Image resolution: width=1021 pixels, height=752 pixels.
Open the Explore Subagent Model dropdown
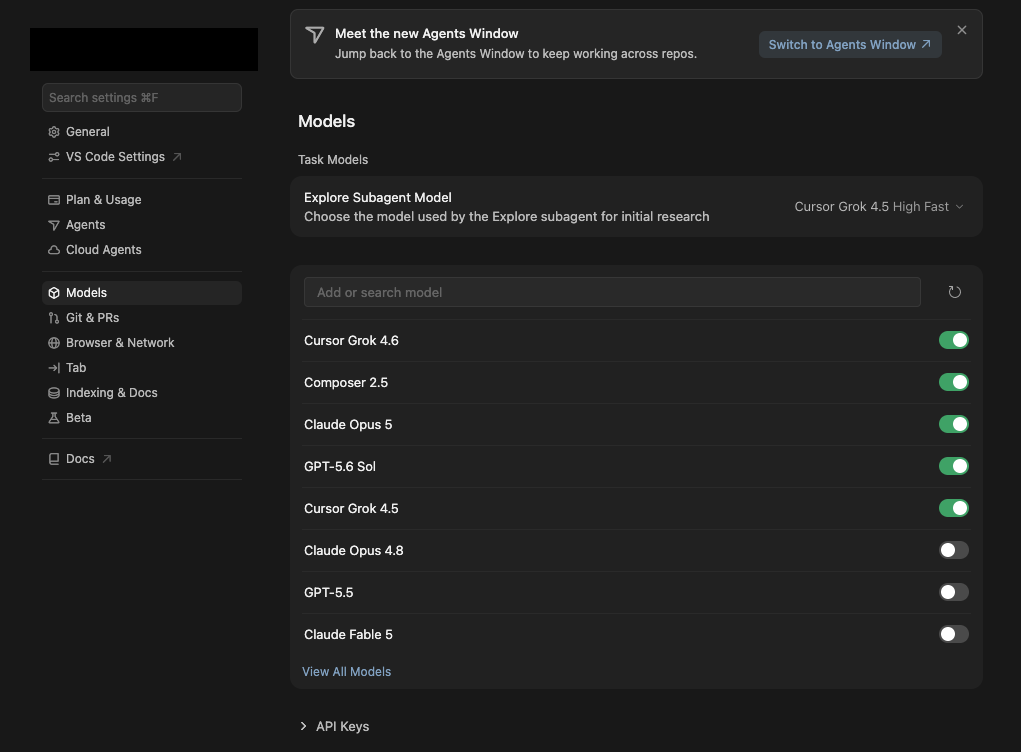click(878, 206)
